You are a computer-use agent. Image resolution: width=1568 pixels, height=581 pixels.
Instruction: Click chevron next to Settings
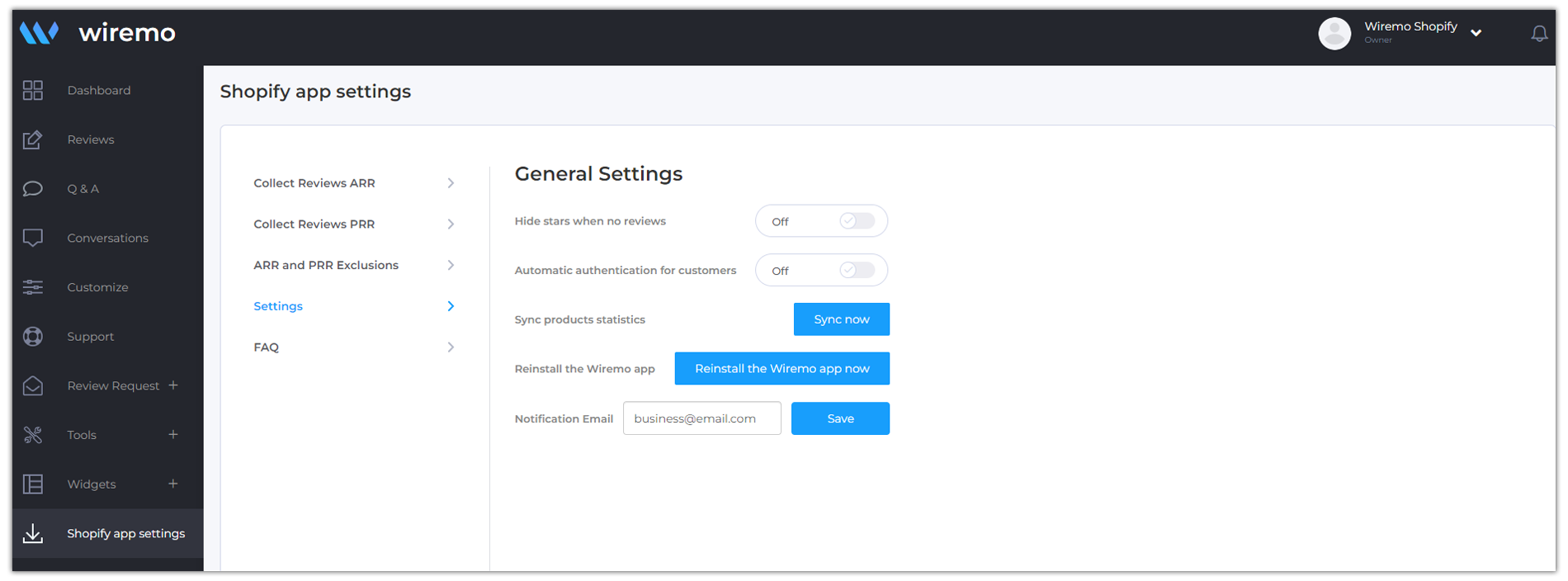point(451,306)
